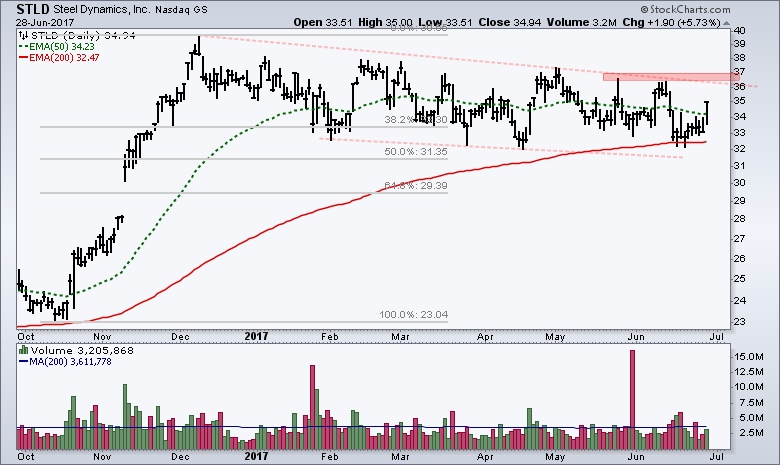Screen dimensions: 780x465
Task: Click the EMA(50) 34.23 legend entry
Action: [x=62, y=47]
